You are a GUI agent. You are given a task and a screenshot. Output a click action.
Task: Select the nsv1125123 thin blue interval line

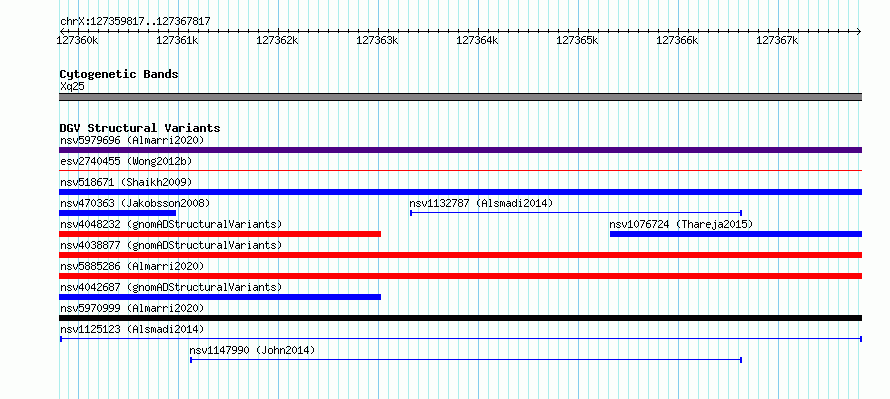click(x=460, y=339)
